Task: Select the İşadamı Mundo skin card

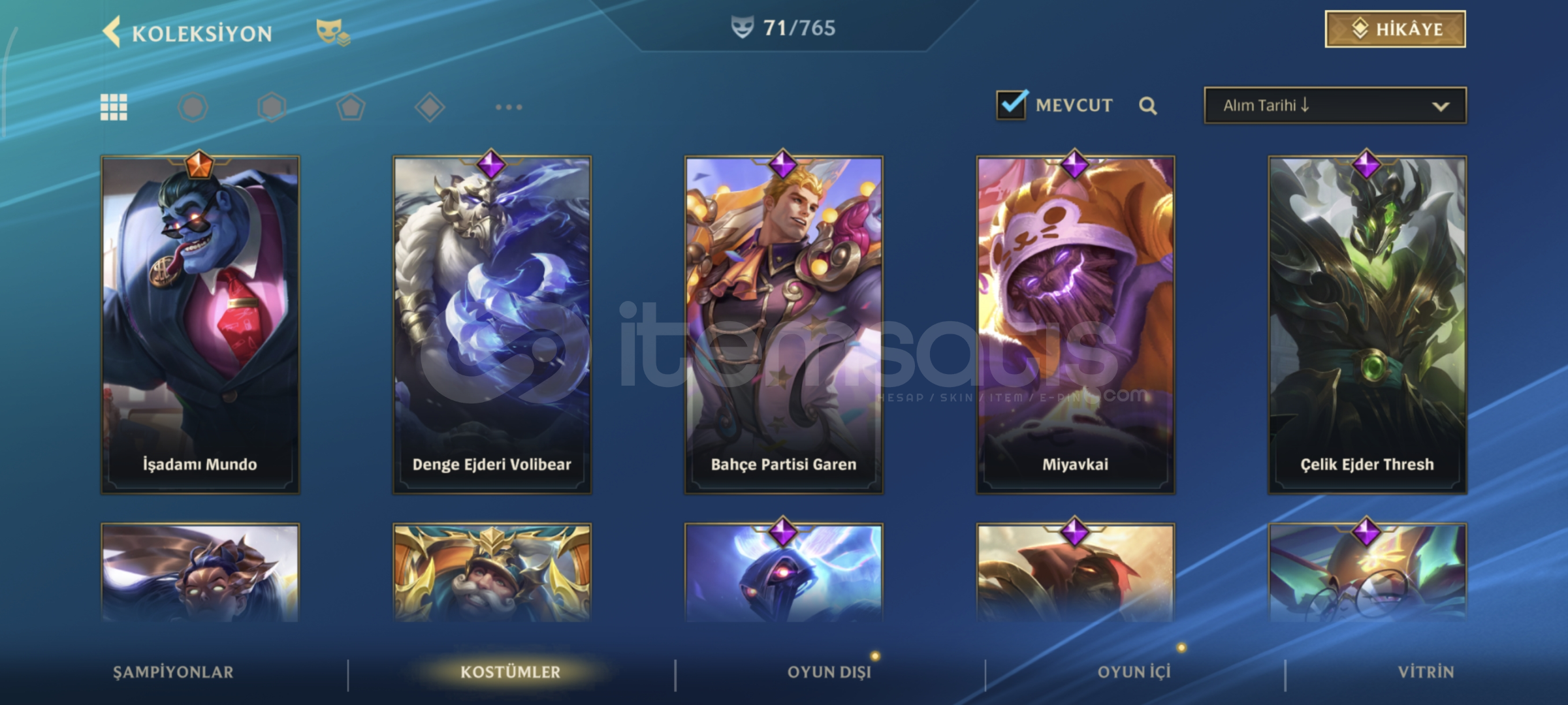Action: point(200,324)
